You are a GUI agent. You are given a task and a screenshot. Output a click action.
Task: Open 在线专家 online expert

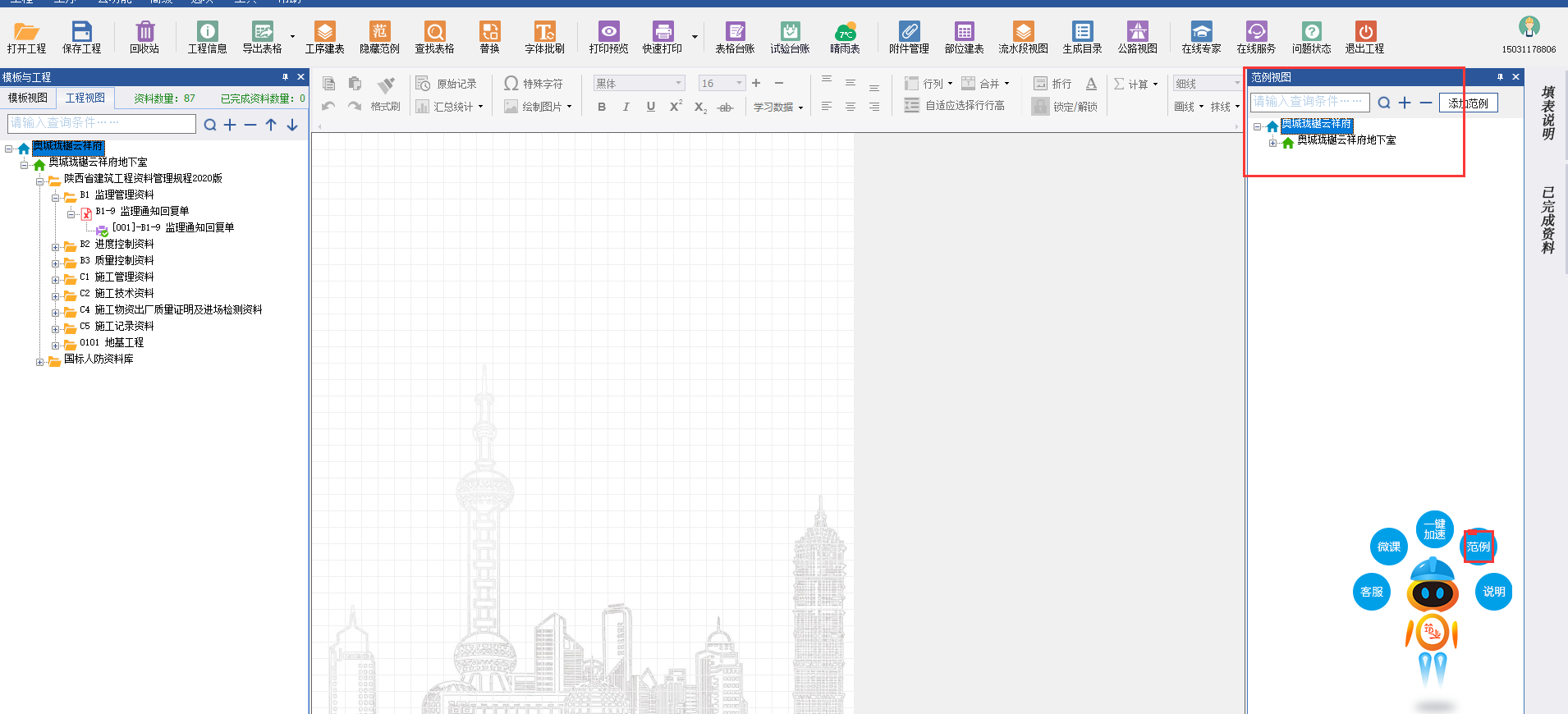[1201, 38]
